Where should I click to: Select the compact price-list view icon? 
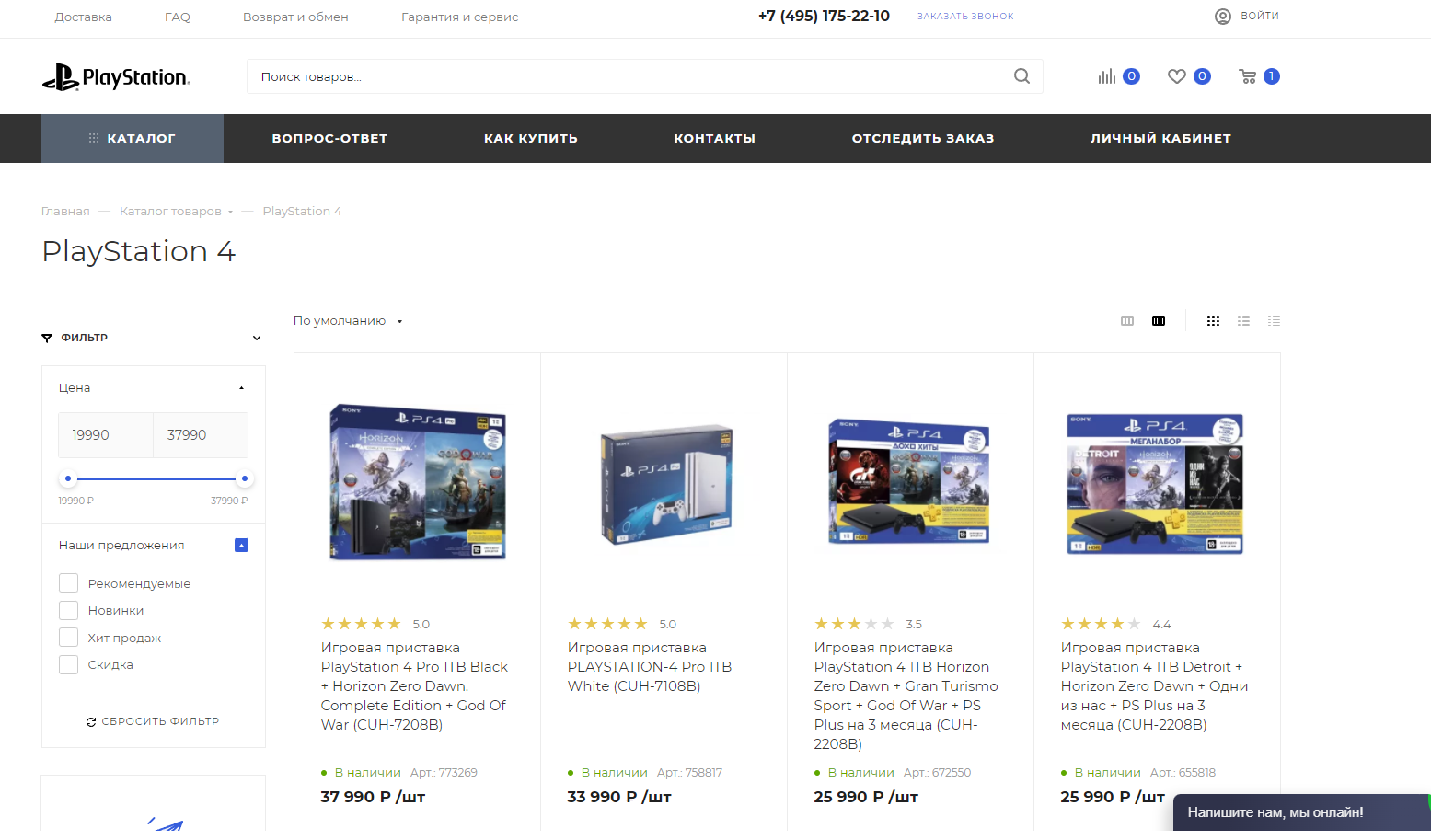(1274, 321)
